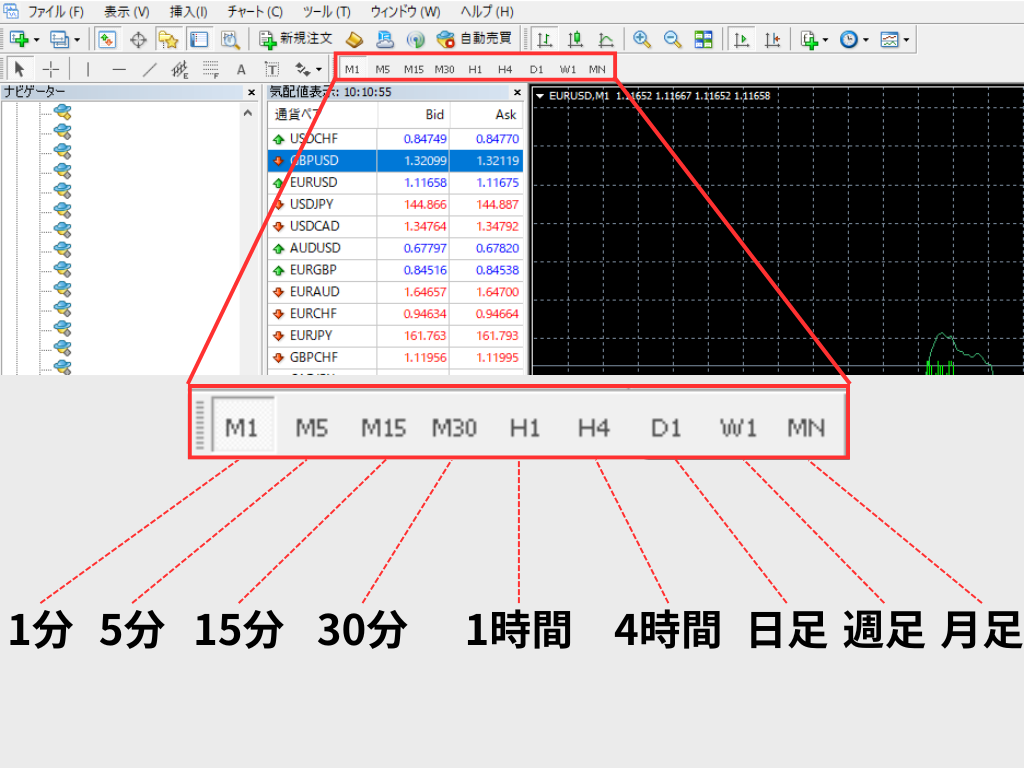Viewport: 1024px width, 768px height.
Task: Select the horizontal line drawing tool
Action: 119,69
